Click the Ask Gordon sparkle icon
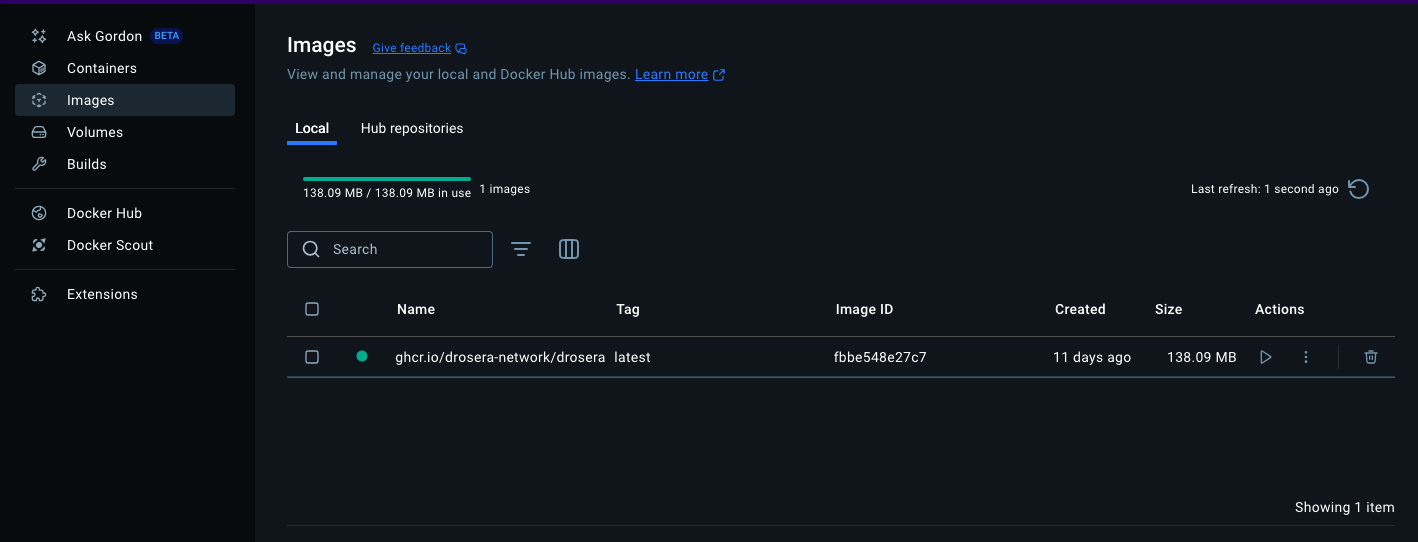Viewport: 1418px width, 542px height. pyautogui.click(x=39, y=36)
